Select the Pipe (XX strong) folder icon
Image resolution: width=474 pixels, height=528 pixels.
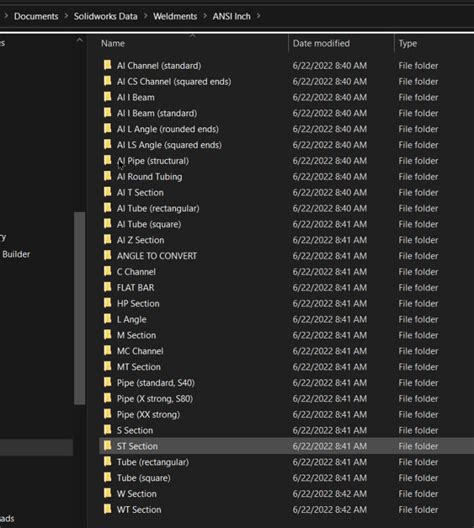coord(107,414)
